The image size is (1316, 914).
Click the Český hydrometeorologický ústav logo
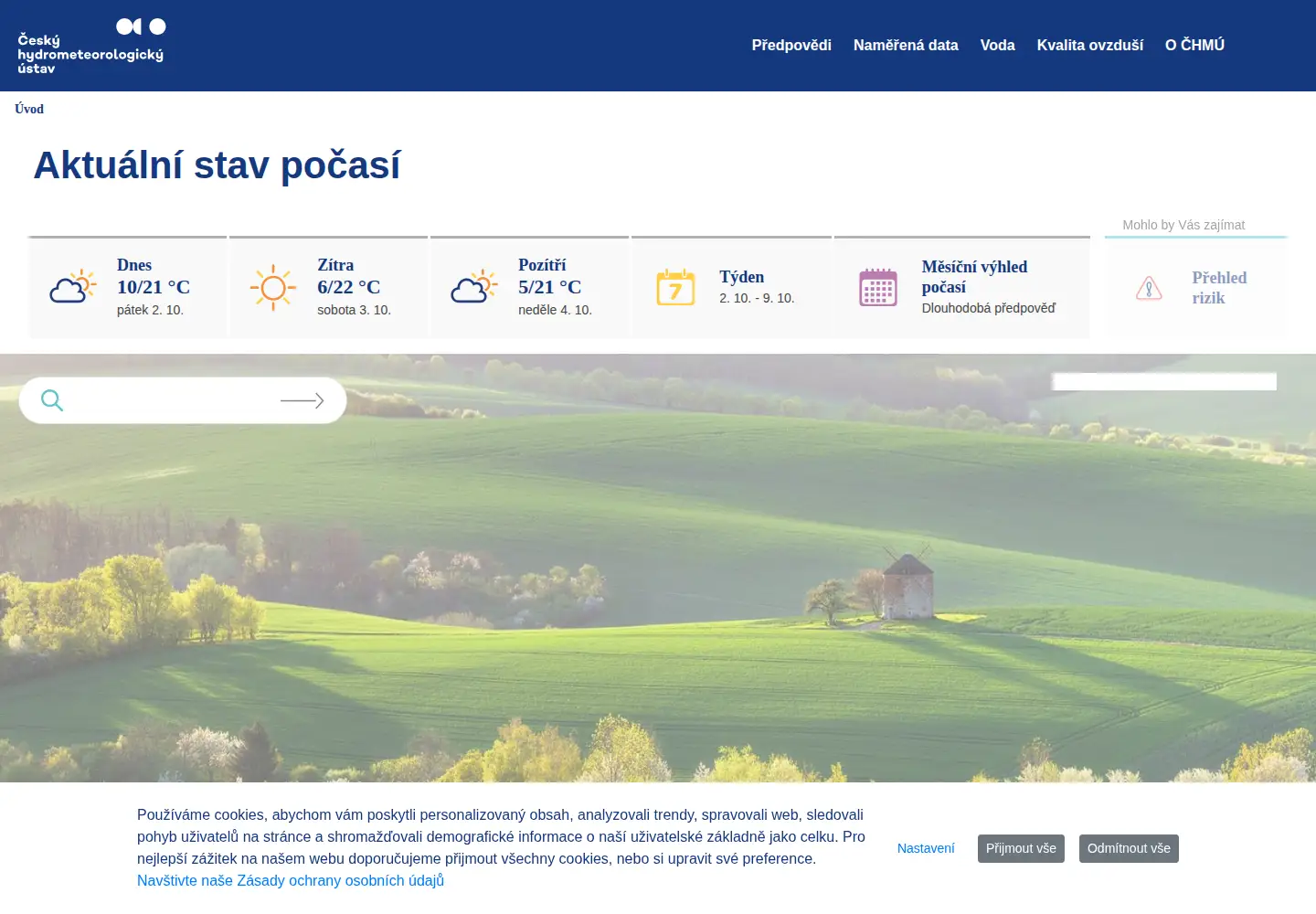[91, 46]
